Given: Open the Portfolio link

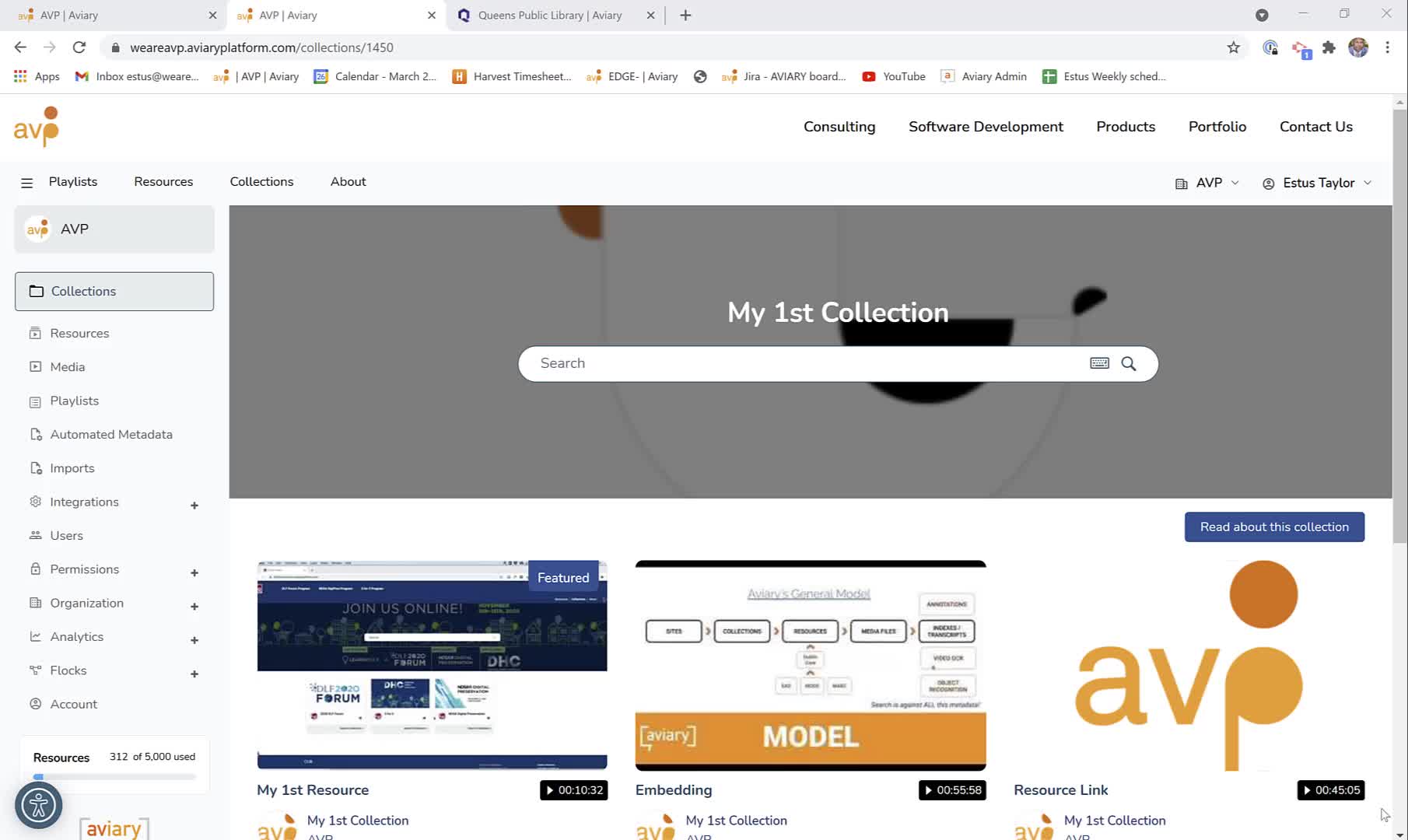Looking at the screenshot, I should [x=1217, y=127].
